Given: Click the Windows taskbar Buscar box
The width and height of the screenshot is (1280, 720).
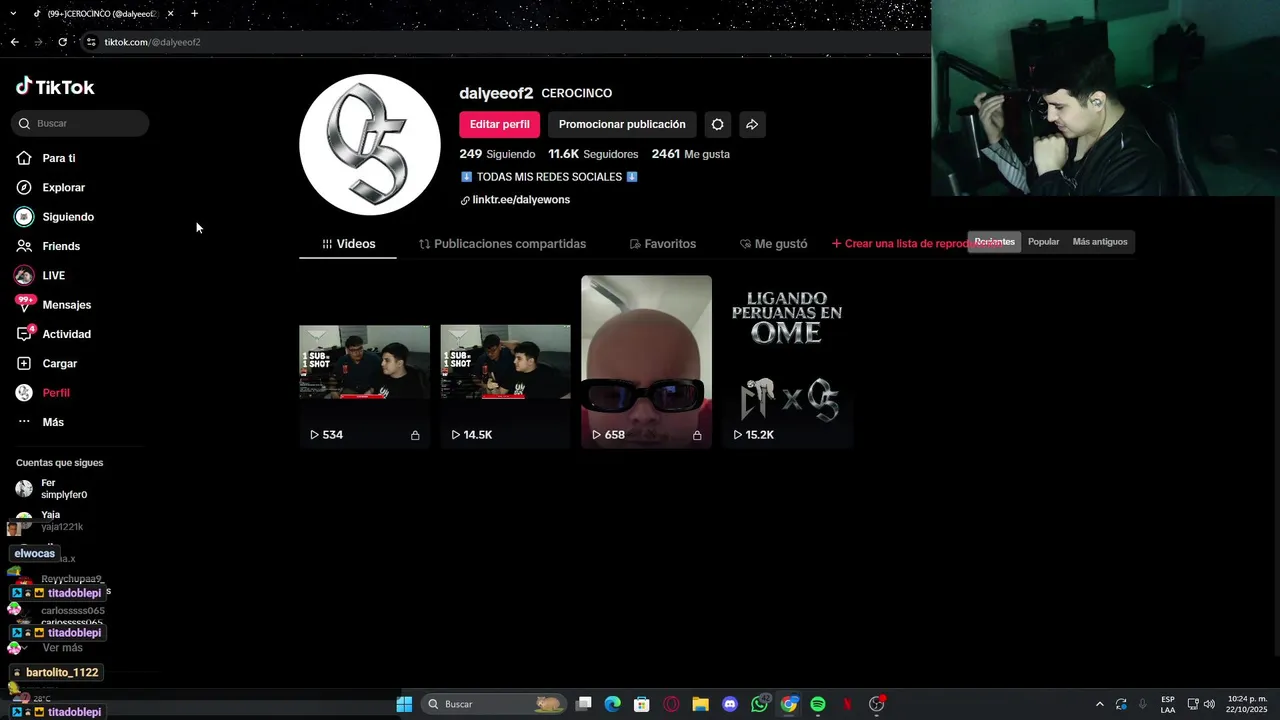Looking at the screenshot, I should coord(493,704).
